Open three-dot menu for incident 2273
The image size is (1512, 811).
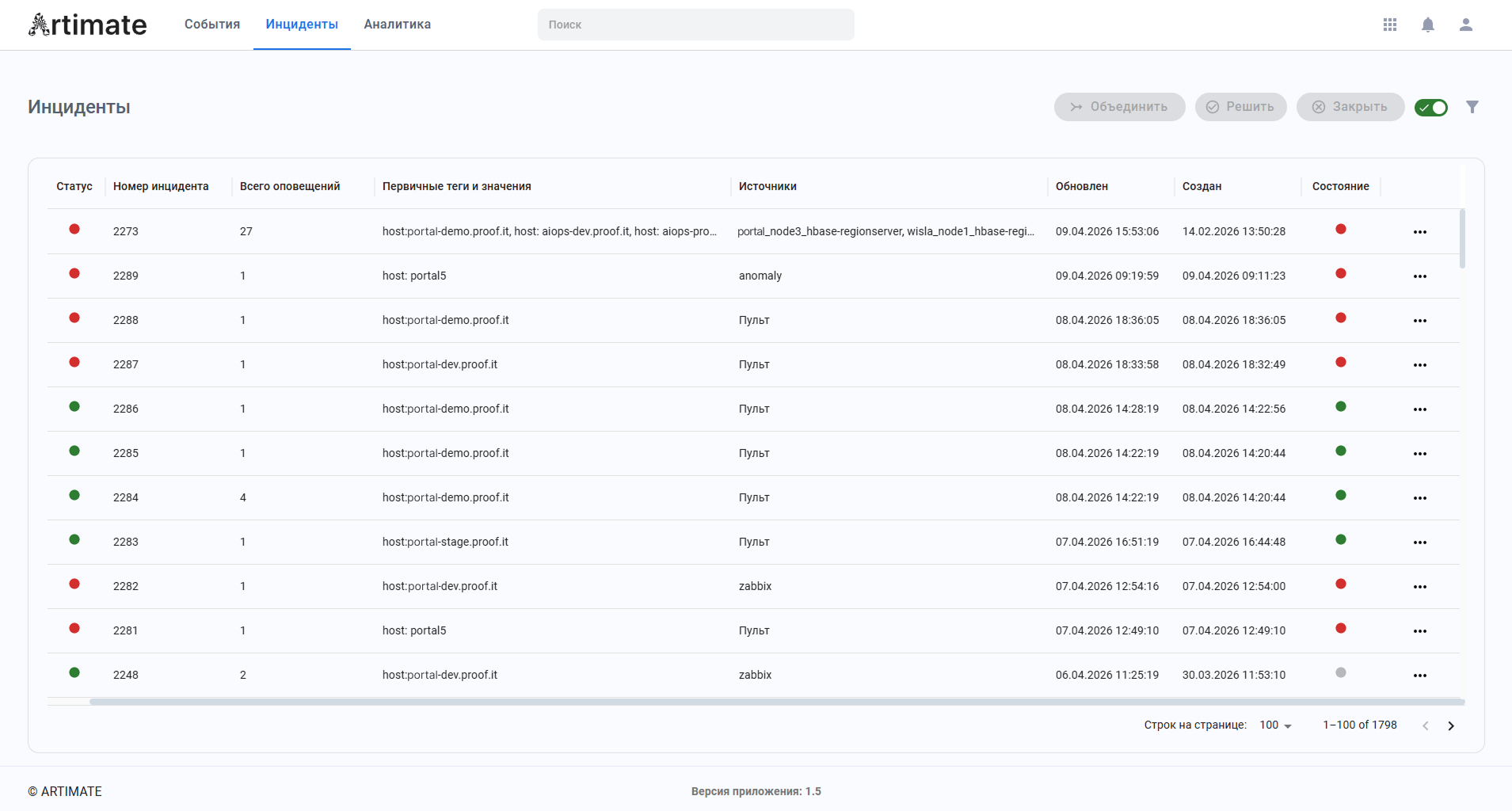coord(1420,232)
